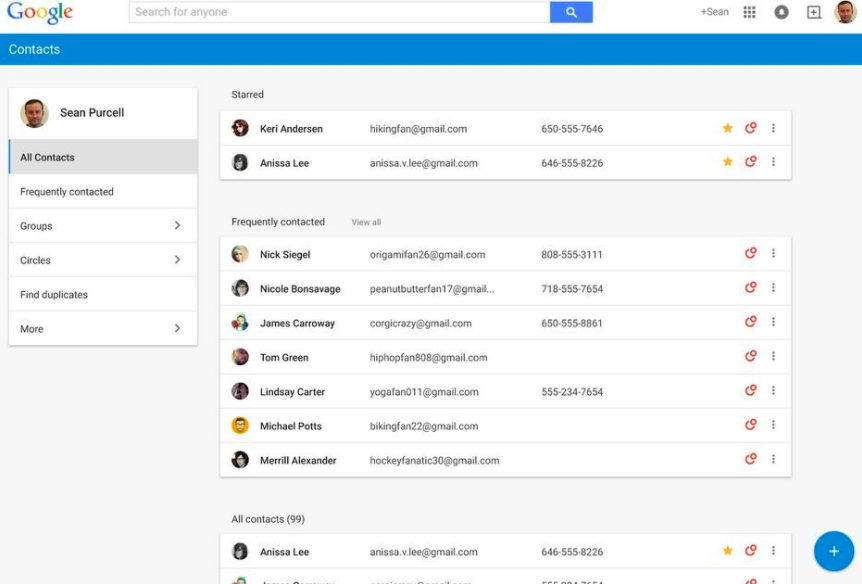
Task: Unstar Anissa Lee in Starred
Action: click(x=727, y=162)
